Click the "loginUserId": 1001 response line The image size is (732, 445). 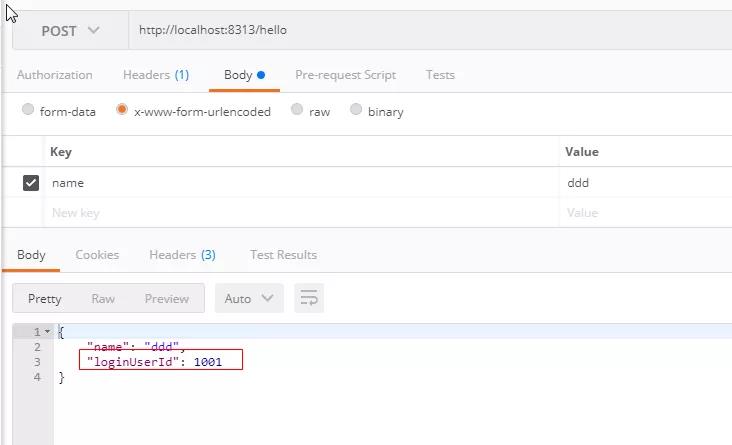(155, 362)
